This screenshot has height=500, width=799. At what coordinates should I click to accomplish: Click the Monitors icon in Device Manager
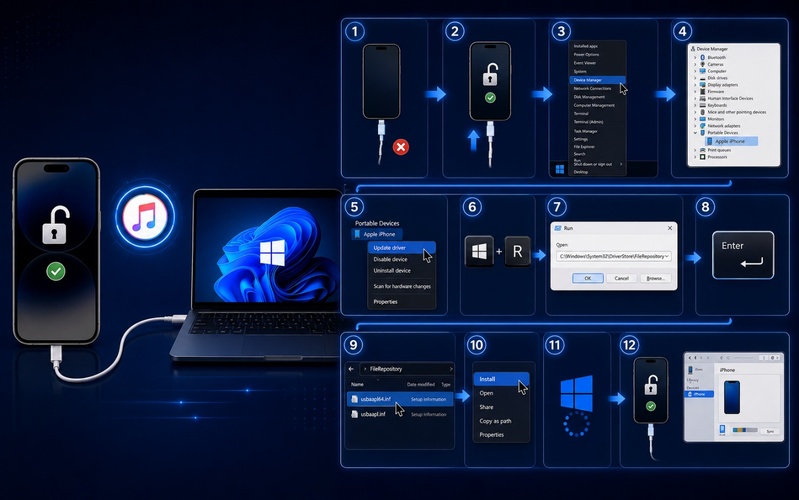703,119
